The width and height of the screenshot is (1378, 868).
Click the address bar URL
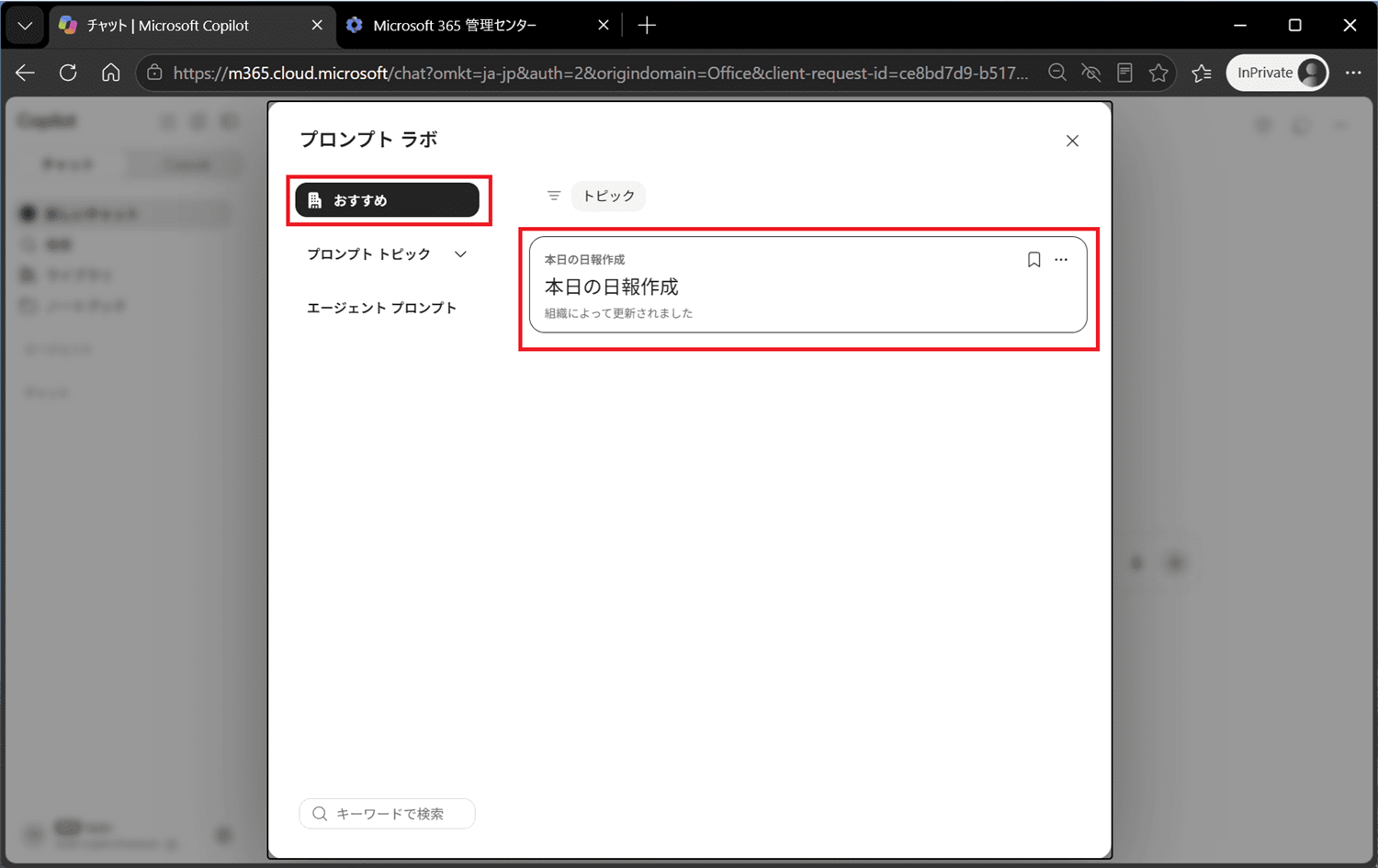(601, 73)
